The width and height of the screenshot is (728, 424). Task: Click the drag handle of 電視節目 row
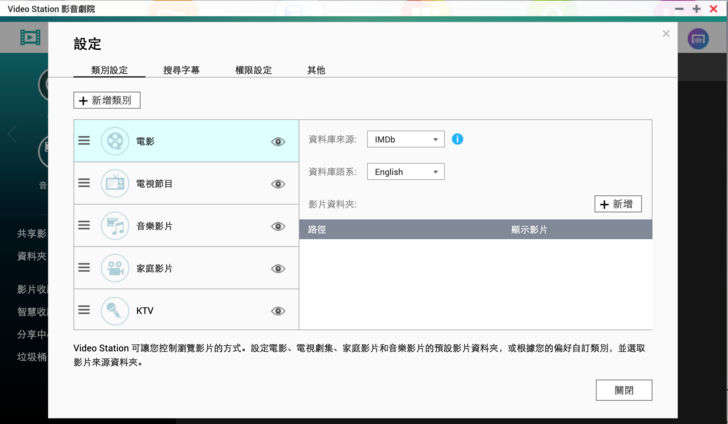(84, 183)
